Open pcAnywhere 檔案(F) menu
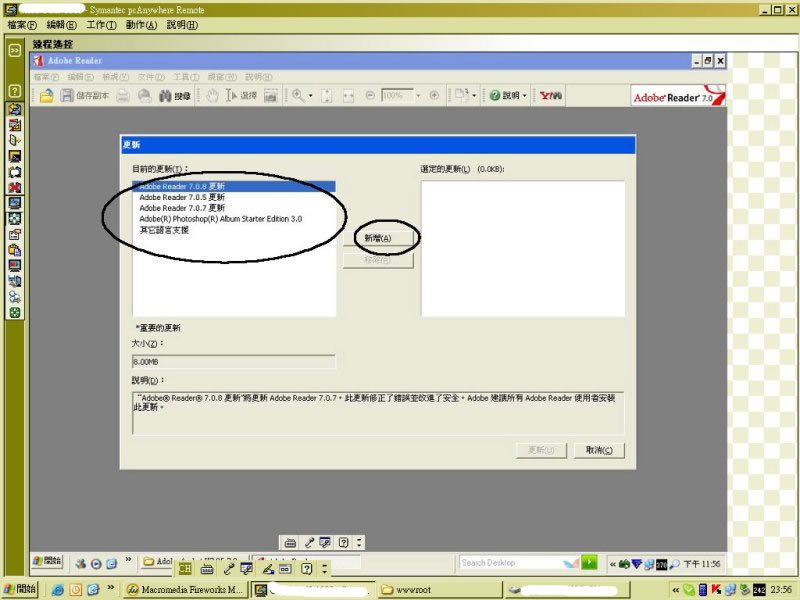 [x=22, y=25]
